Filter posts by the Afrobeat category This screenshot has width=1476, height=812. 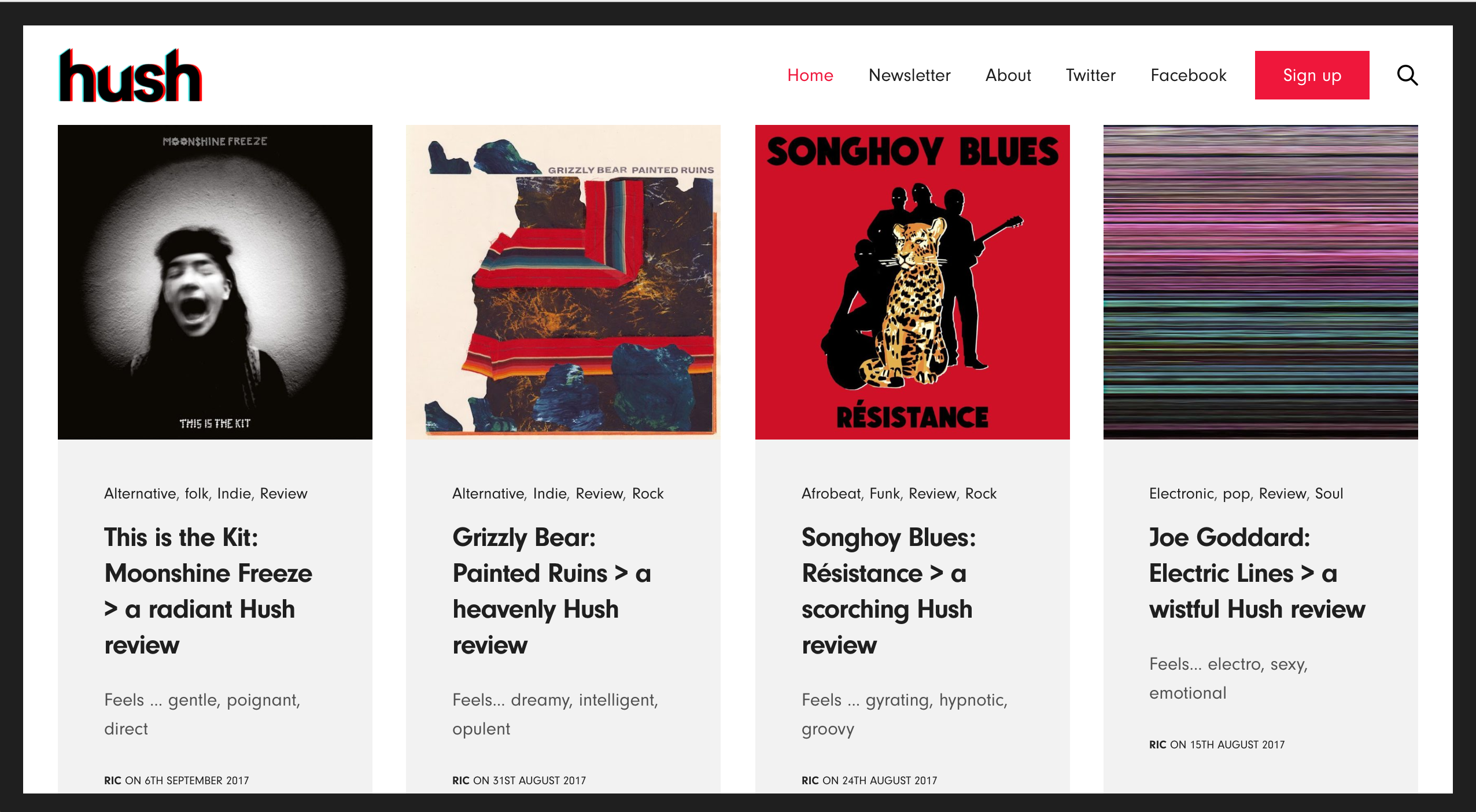[831, 493]
